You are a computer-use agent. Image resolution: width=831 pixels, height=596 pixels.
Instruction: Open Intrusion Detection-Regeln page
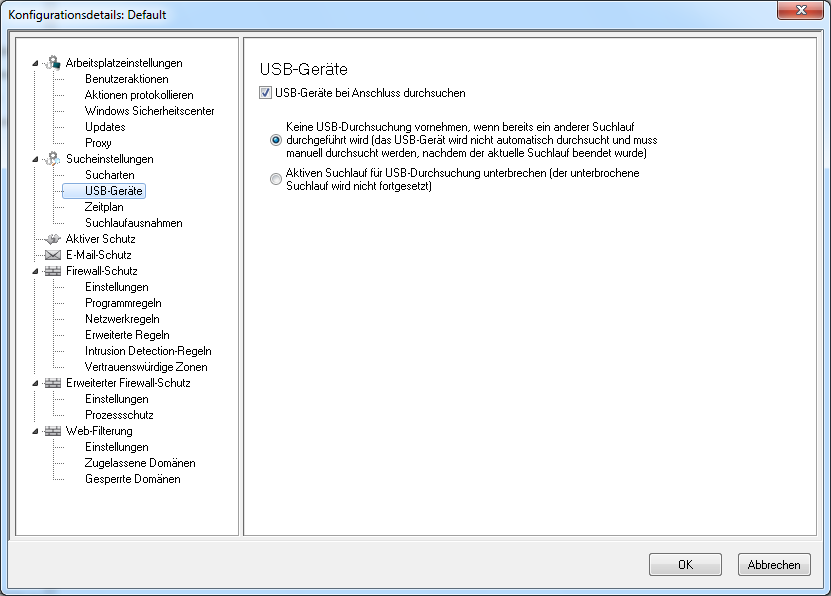coord(148,351)
